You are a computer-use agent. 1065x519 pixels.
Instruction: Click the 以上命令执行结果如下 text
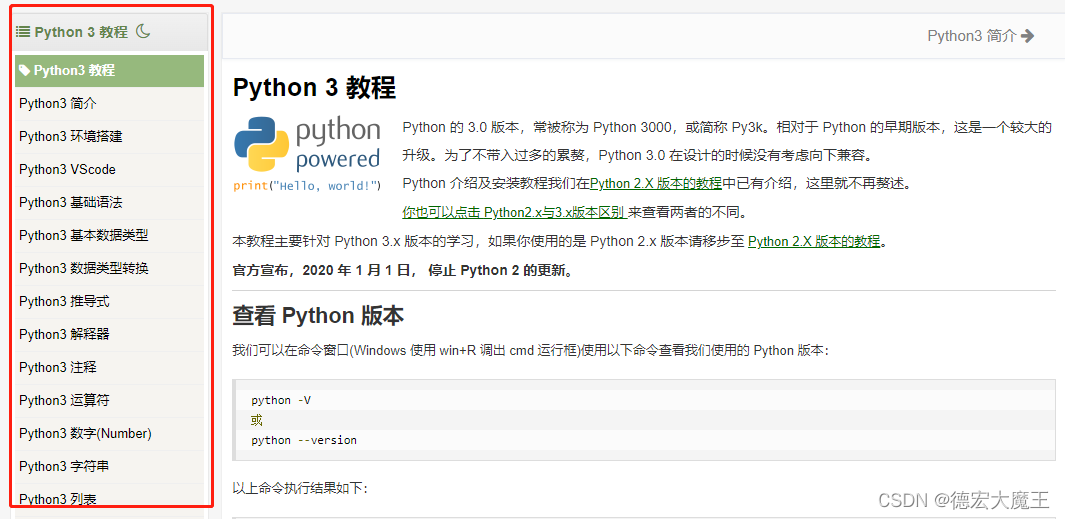[300, 488]
